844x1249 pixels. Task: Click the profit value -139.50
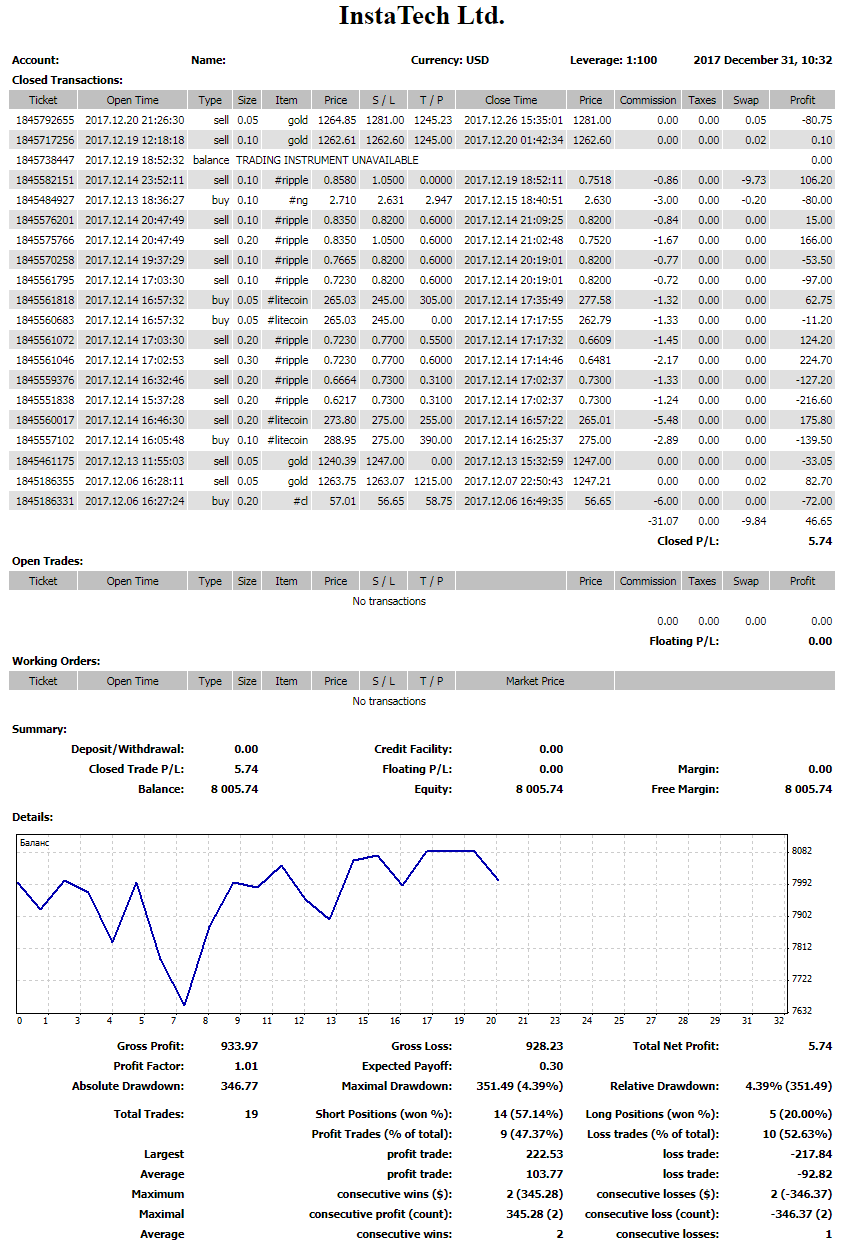[812, 440]
